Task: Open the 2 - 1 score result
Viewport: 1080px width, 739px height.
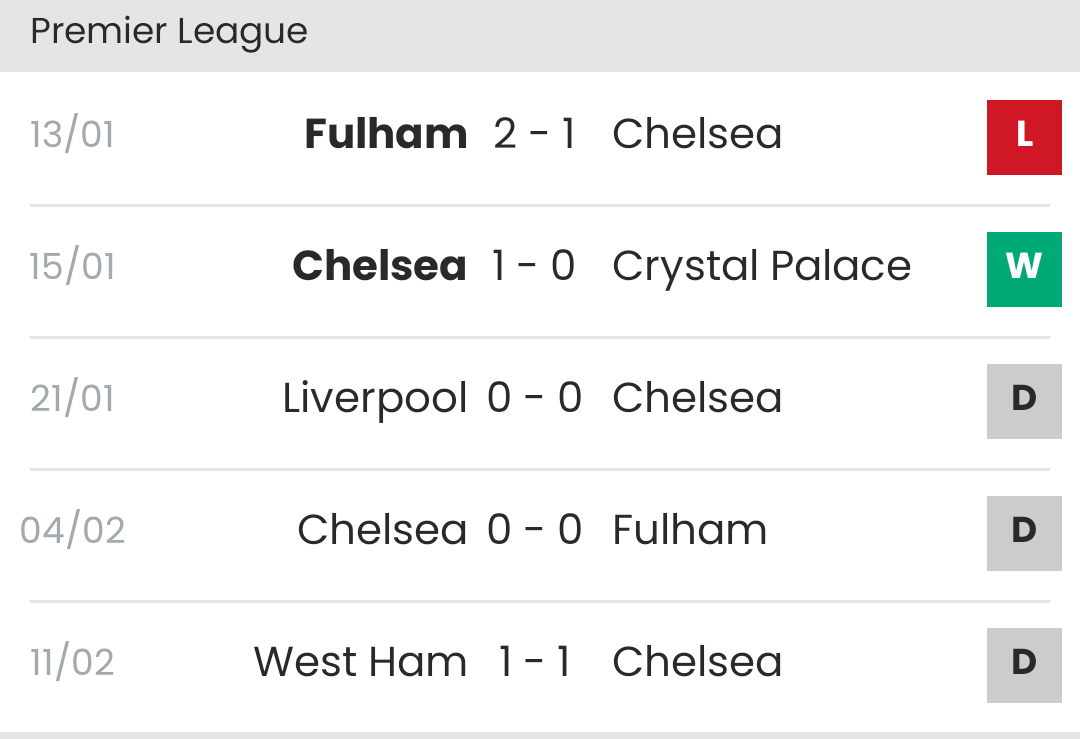Action: [x=535, y=134]
